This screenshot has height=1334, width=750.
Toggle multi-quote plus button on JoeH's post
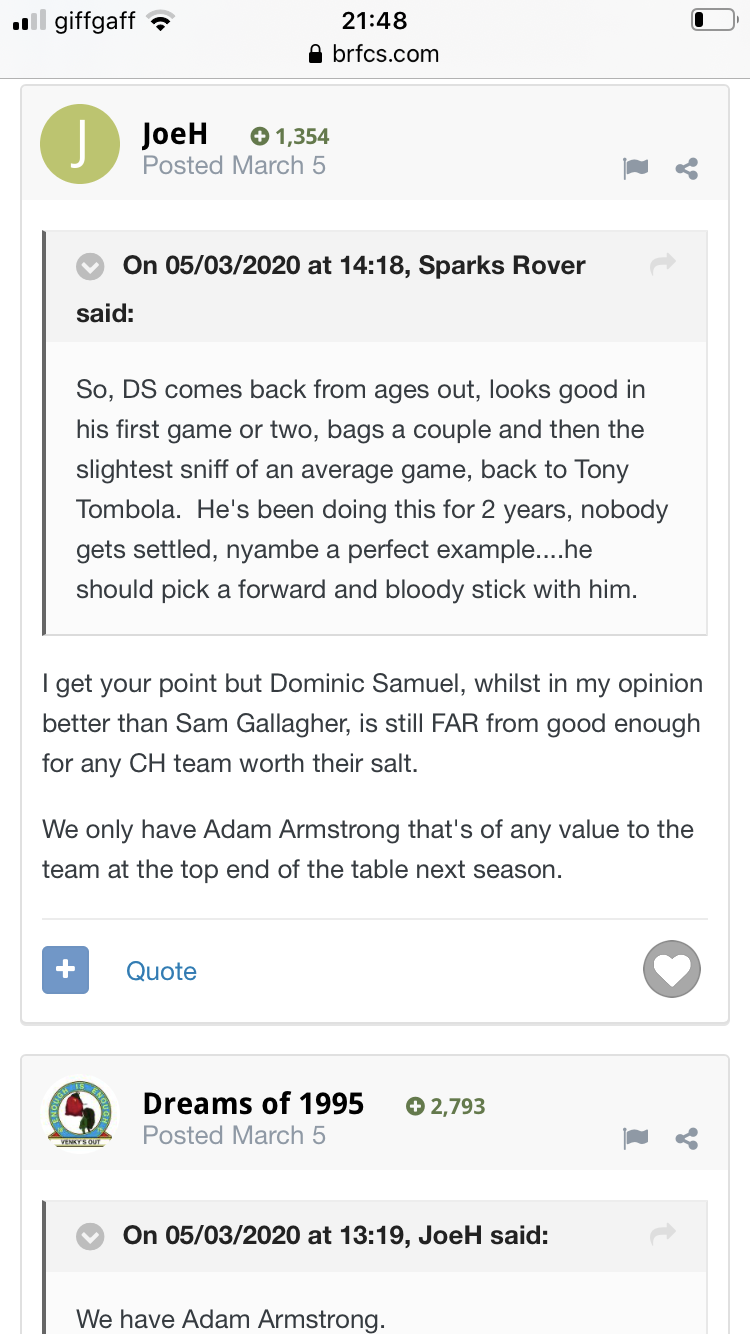tap(65, 970)
